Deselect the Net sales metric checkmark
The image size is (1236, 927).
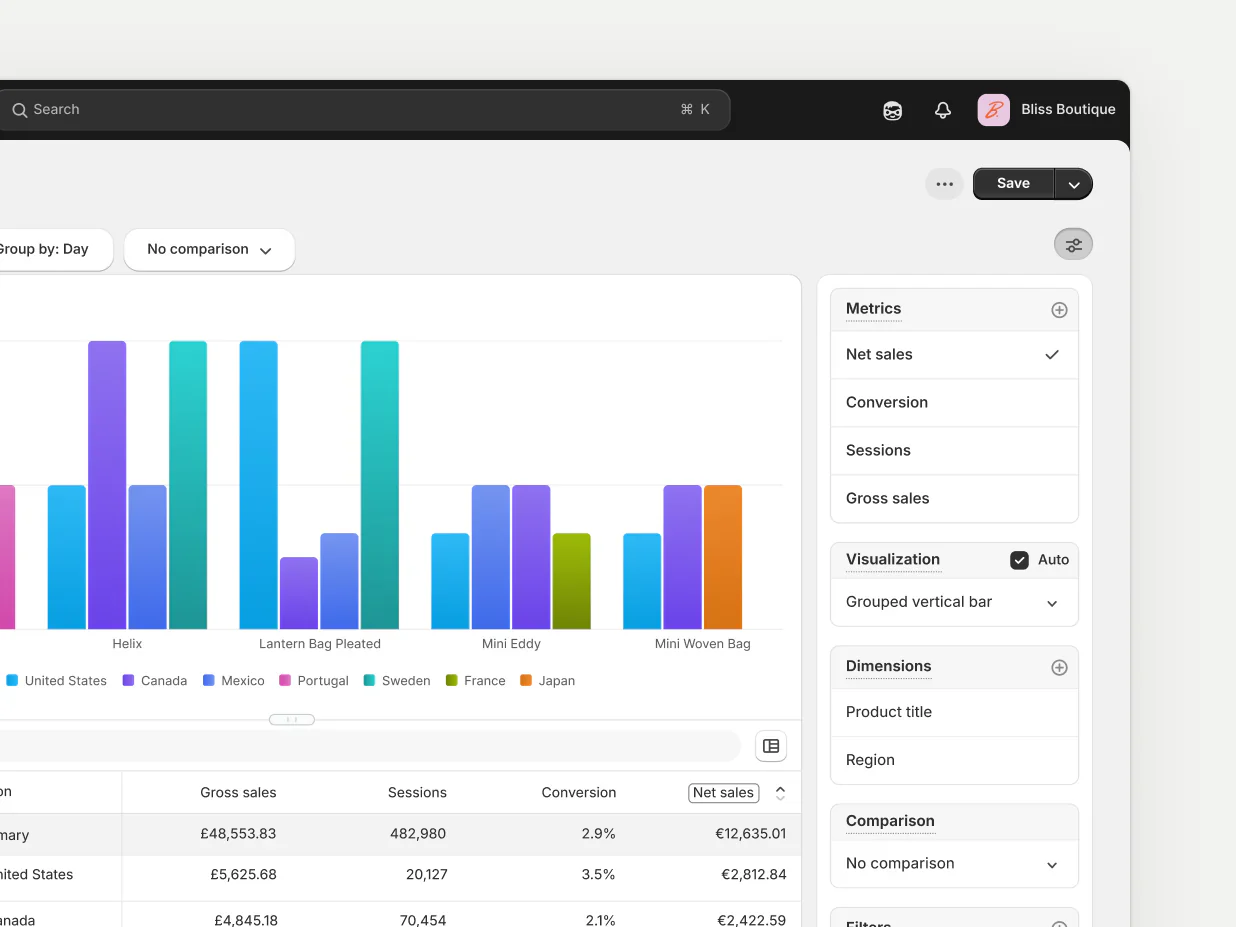point(1051,354)
